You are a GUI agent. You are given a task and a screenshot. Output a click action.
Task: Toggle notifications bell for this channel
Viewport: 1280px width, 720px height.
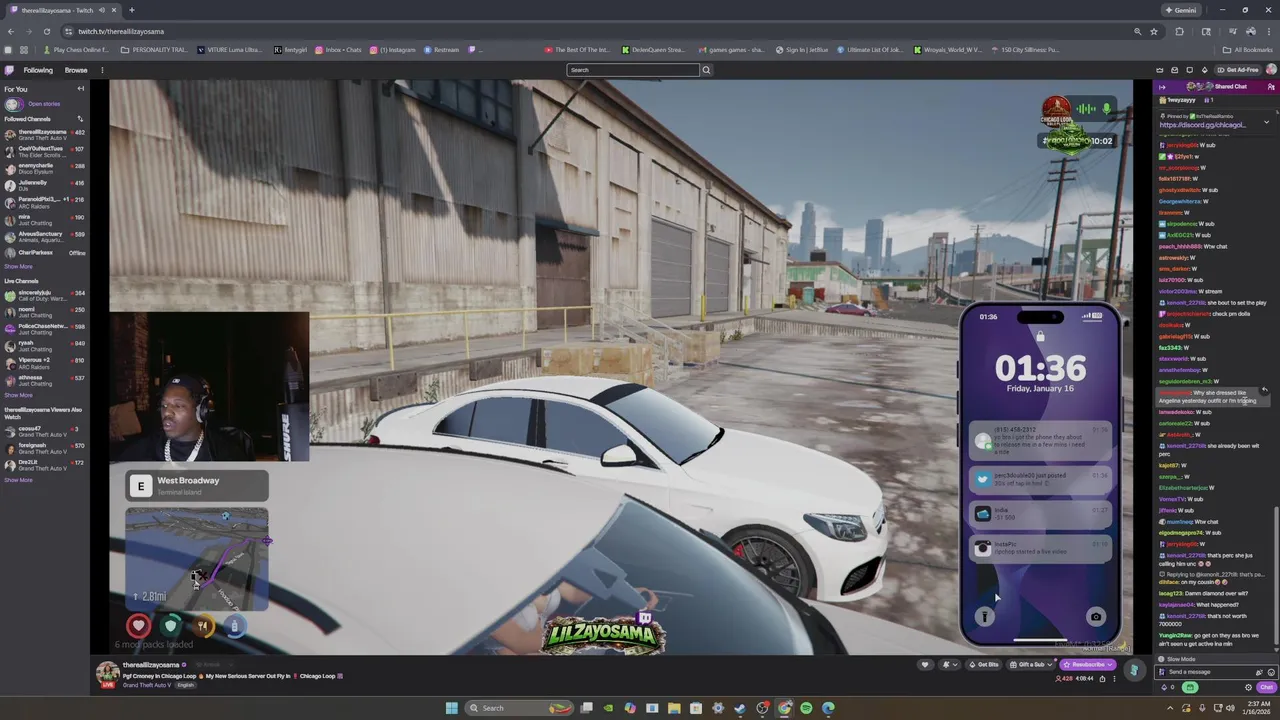pos(946,665)
